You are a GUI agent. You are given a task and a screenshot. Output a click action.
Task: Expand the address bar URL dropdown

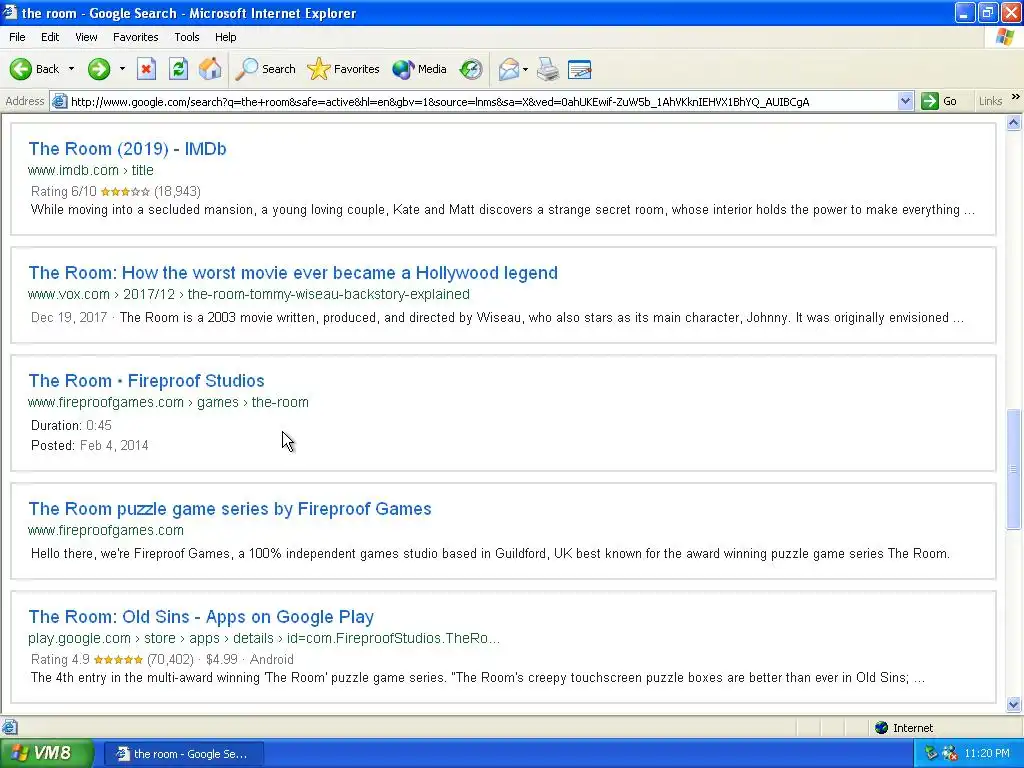[905, 101]
